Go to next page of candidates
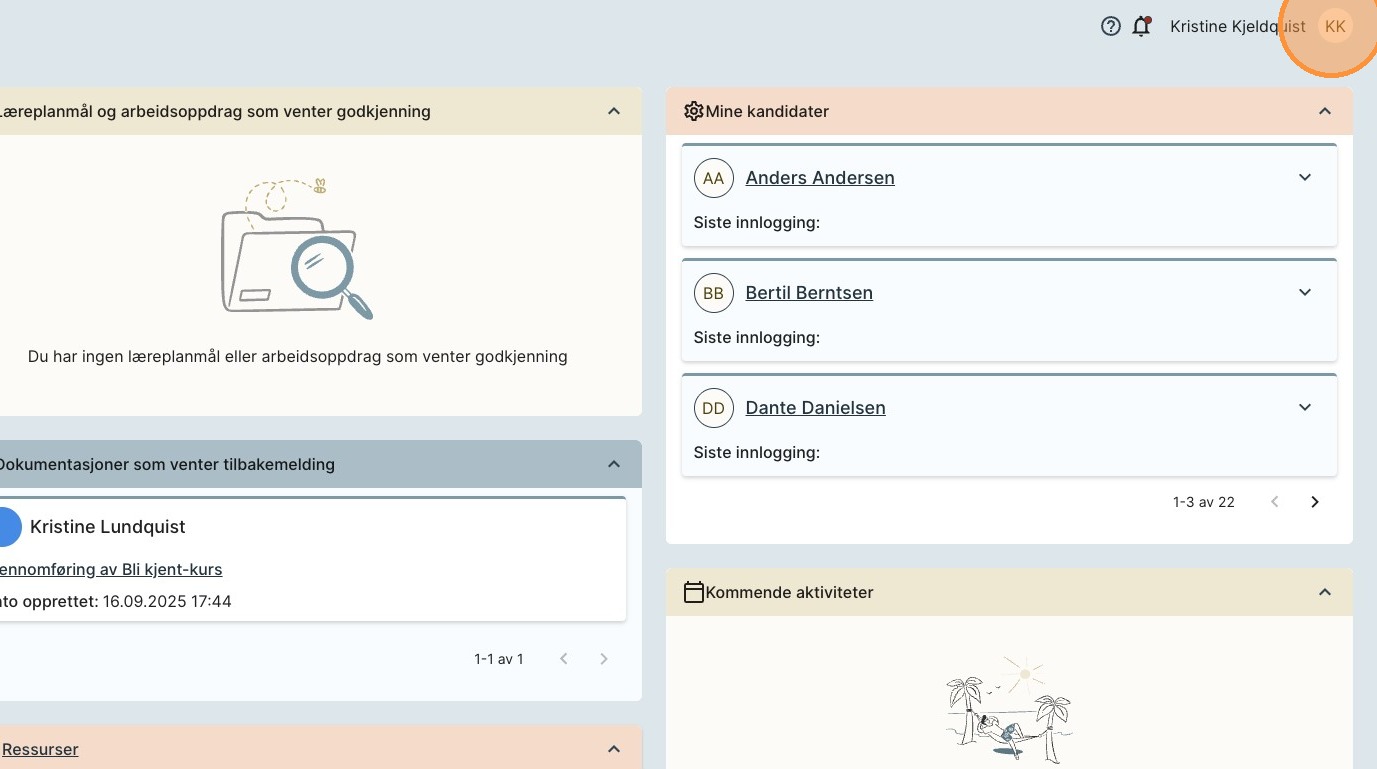Viewport: 1377px width, 769px height. click(1315, 502)
